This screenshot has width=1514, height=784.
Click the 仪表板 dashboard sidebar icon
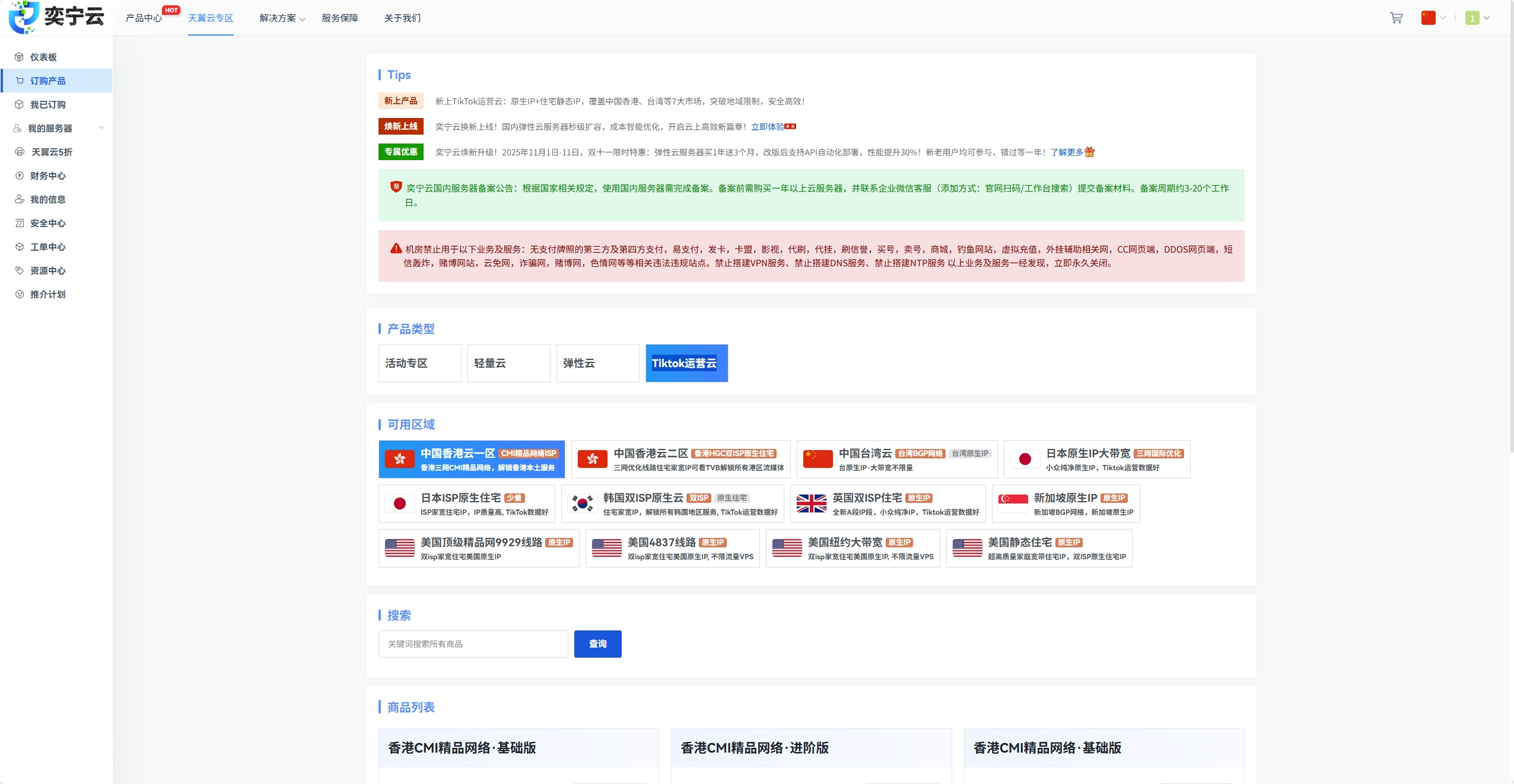tap(19, 57)
